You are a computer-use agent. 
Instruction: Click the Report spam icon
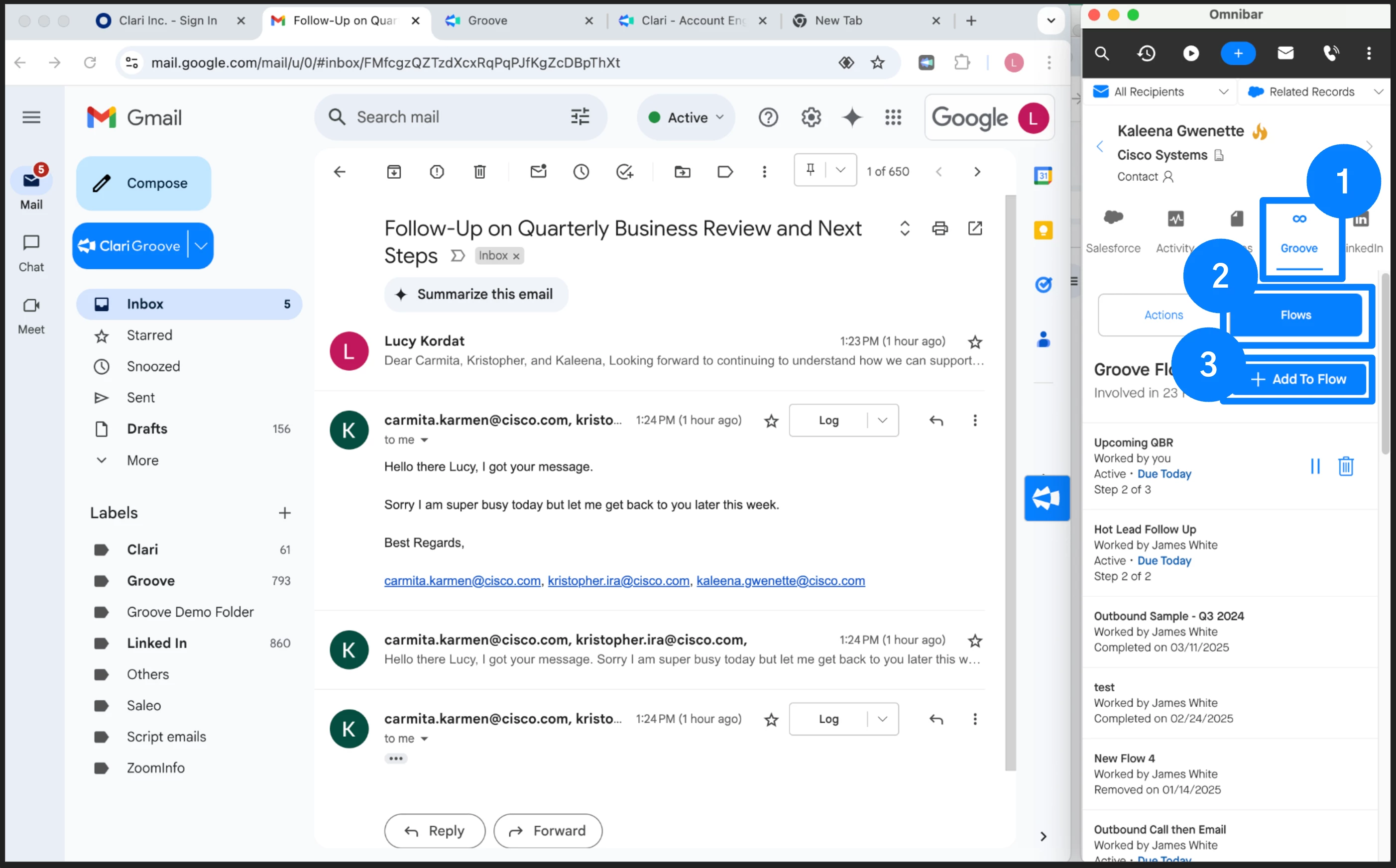pos(437,172)
